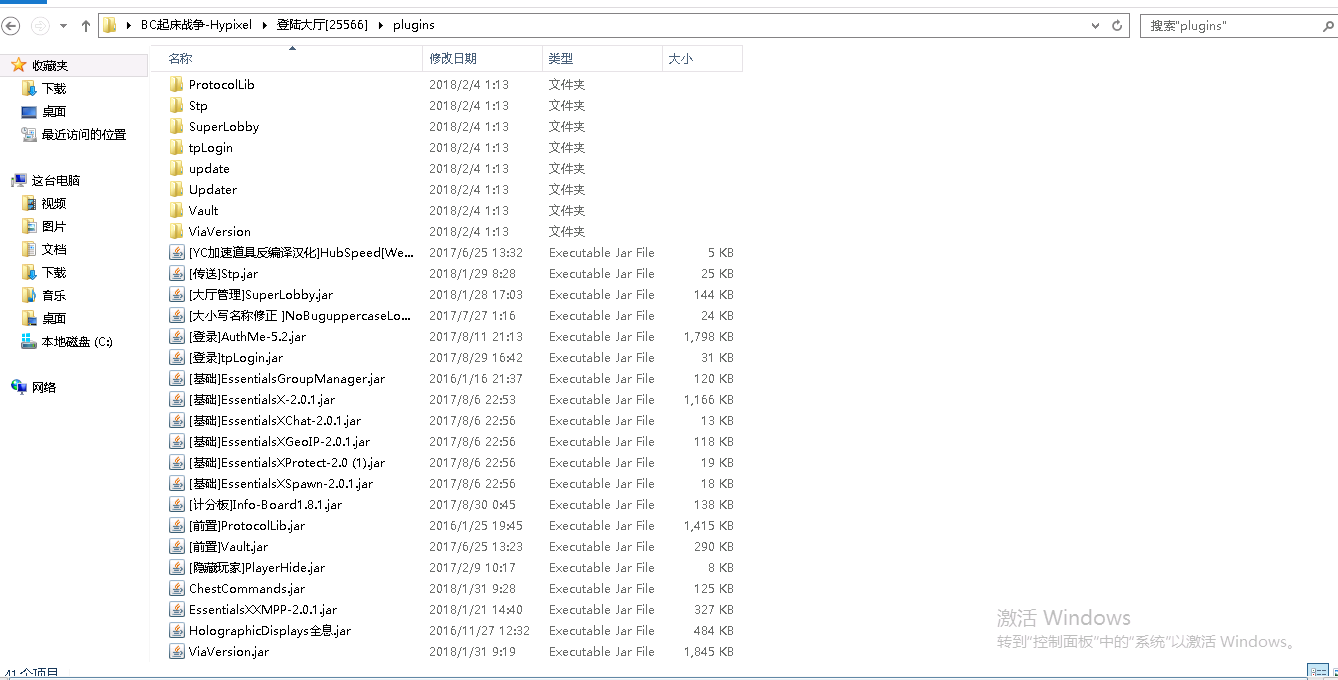The width and height of the screenshot is (1338, 680).
Task: Open the recent locations dropdown arrow
Action: coord(64,26)
